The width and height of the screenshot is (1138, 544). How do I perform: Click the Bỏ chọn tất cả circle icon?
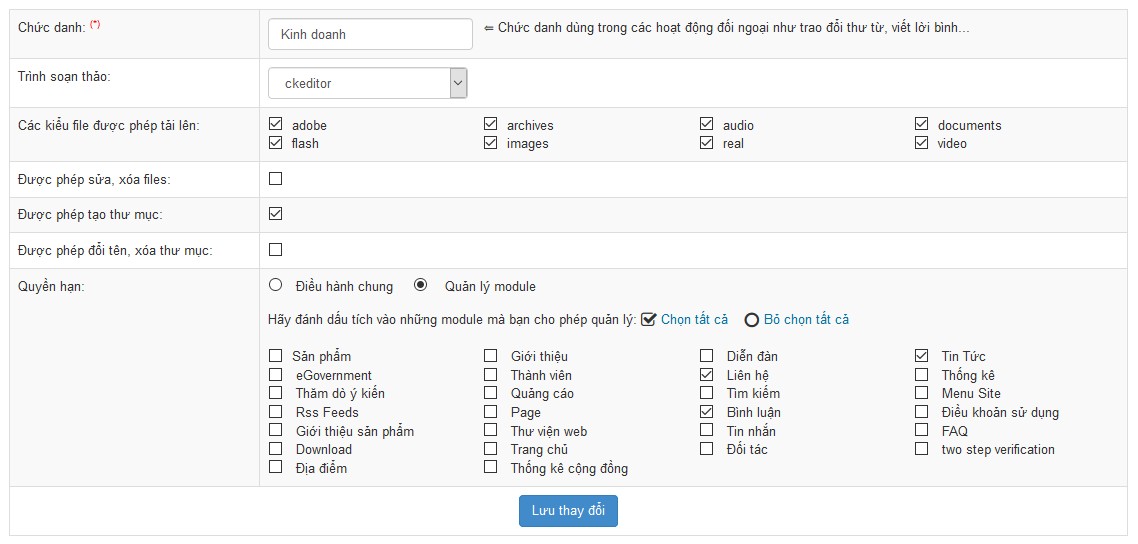pos(751,320)
